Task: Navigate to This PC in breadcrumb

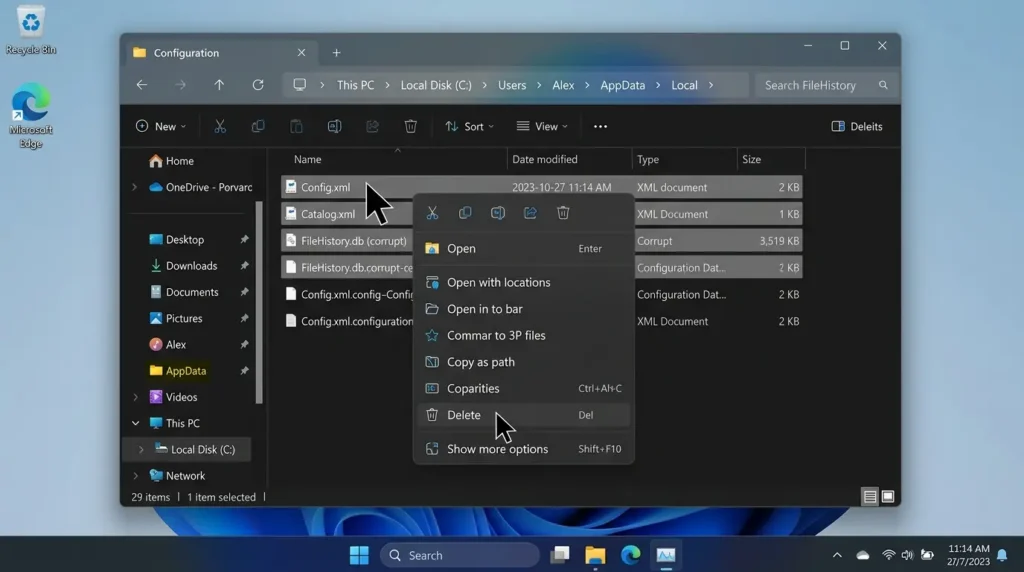Action: point(355,85)
